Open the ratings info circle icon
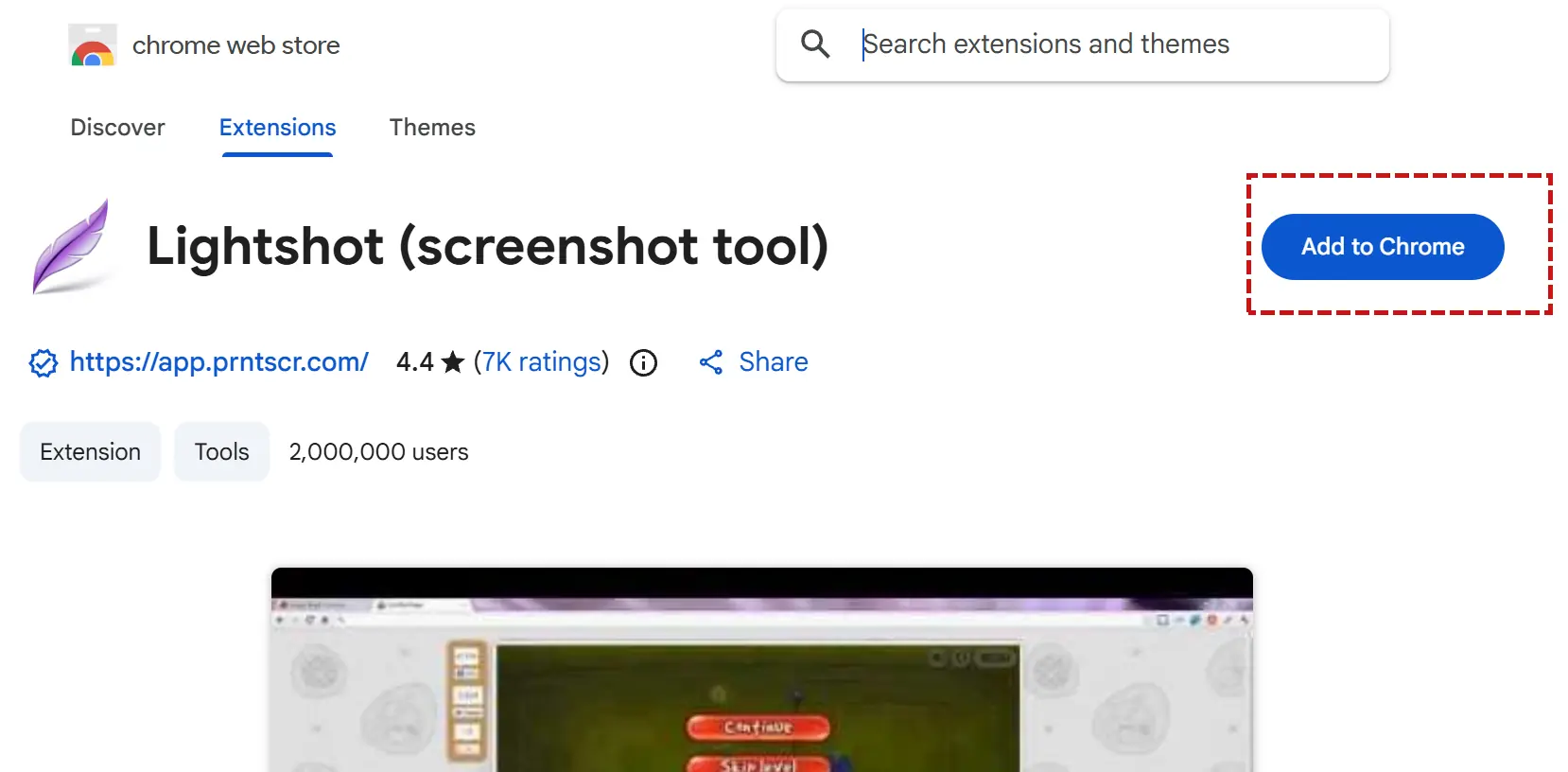Viewport: 1568px width, 772px height. pyautogui.click(x=643, y=362)
